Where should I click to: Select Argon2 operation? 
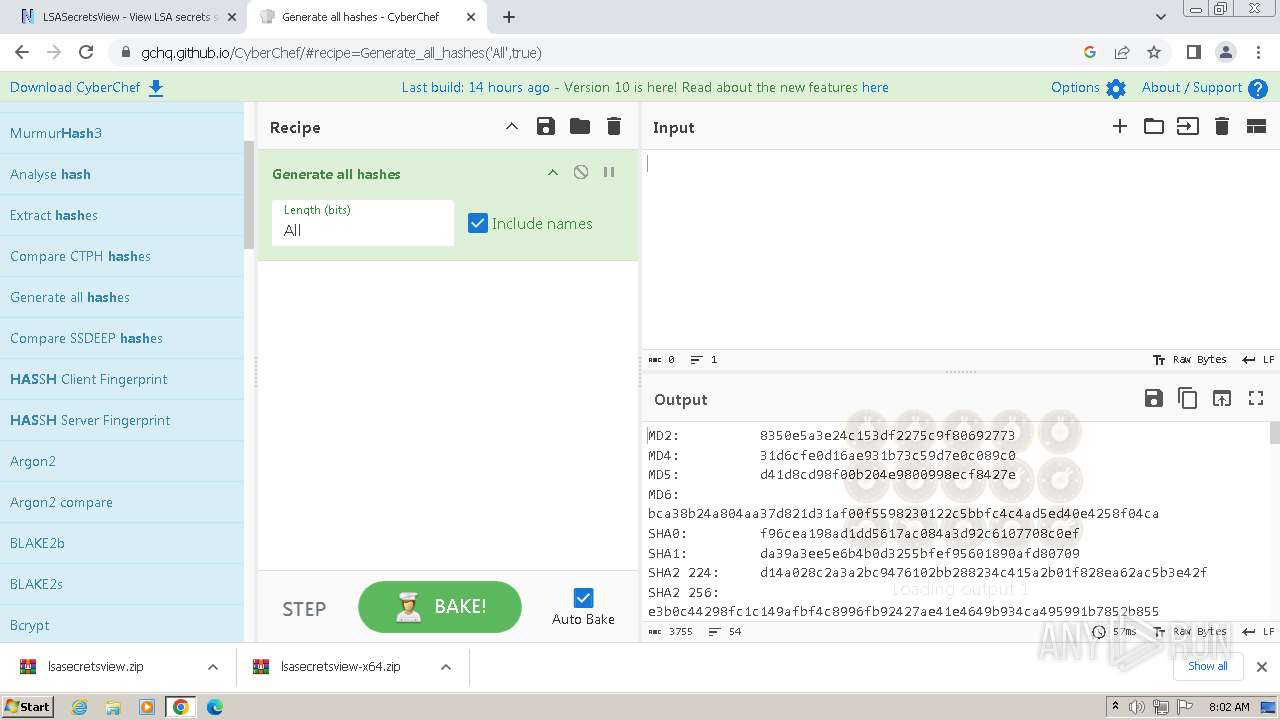click(122, 461)
